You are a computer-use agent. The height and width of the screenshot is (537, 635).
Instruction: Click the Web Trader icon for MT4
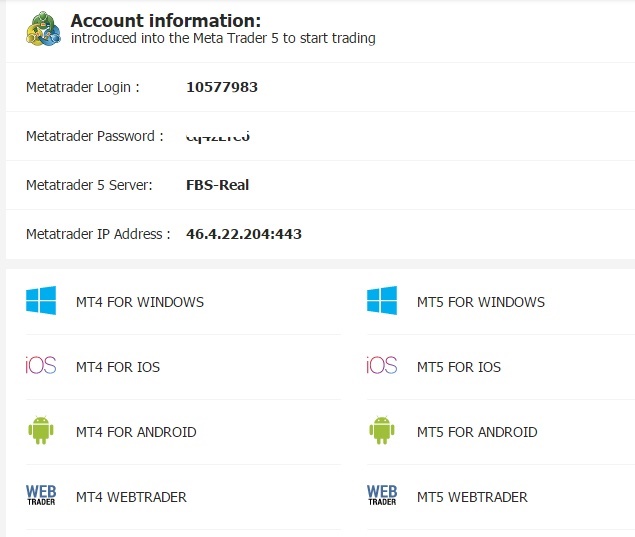click(41, 495)
